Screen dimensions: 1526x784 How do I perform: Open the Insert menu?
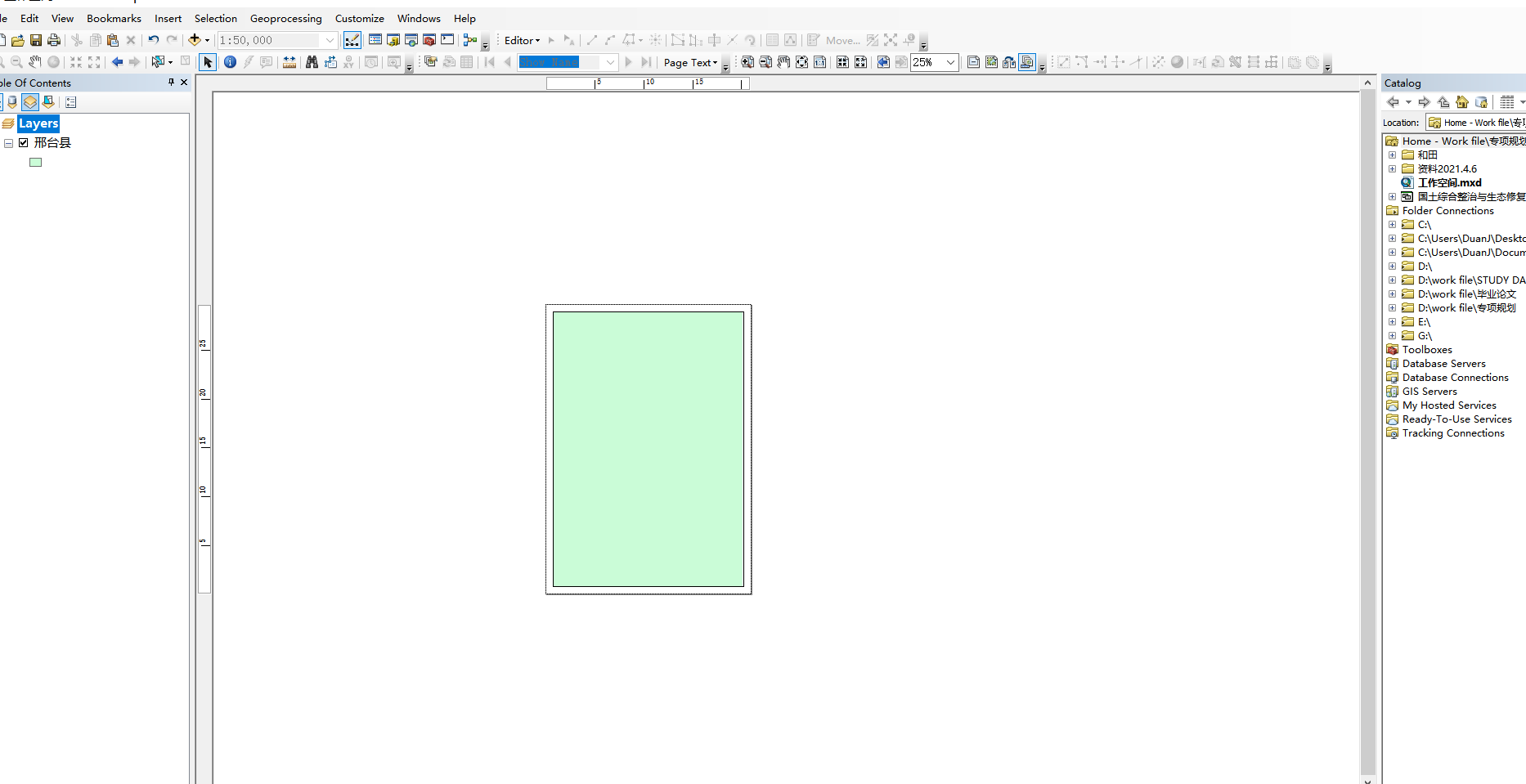click(168, 18)
